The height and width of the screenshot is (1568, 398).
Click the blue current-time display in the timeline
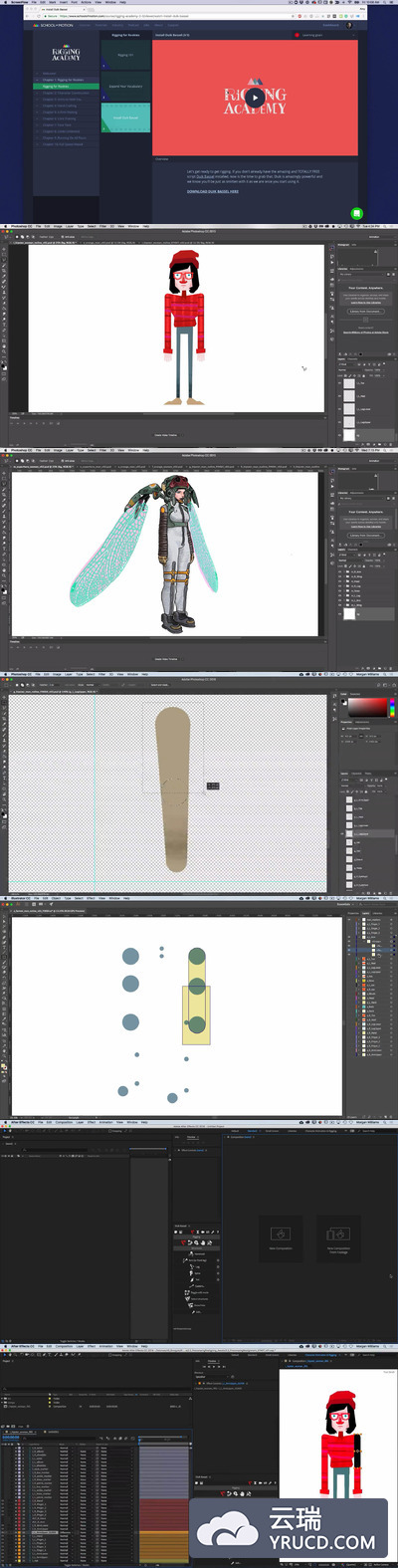point(10,1436)
